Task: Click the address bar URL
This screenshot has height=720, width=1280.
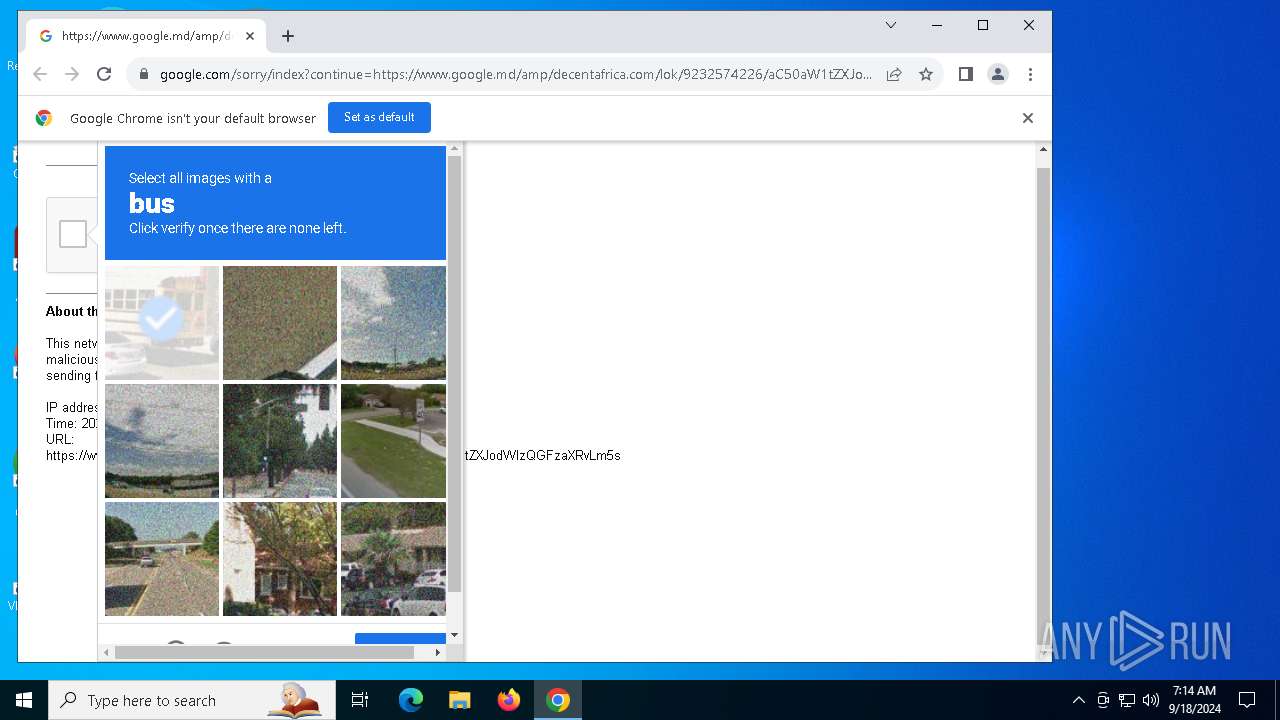Action: (516, 74)
